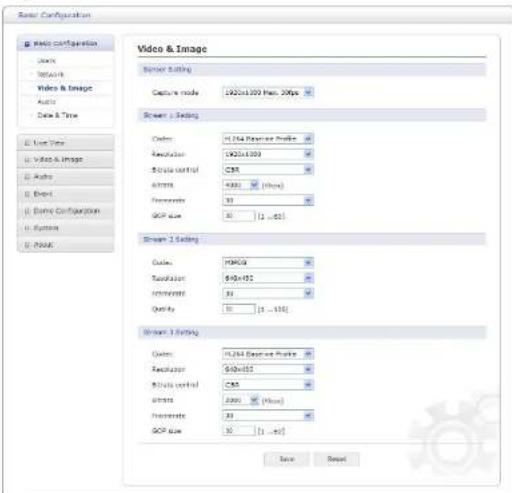Open the Network page under Basic configuration

click(x=50, y=74)
